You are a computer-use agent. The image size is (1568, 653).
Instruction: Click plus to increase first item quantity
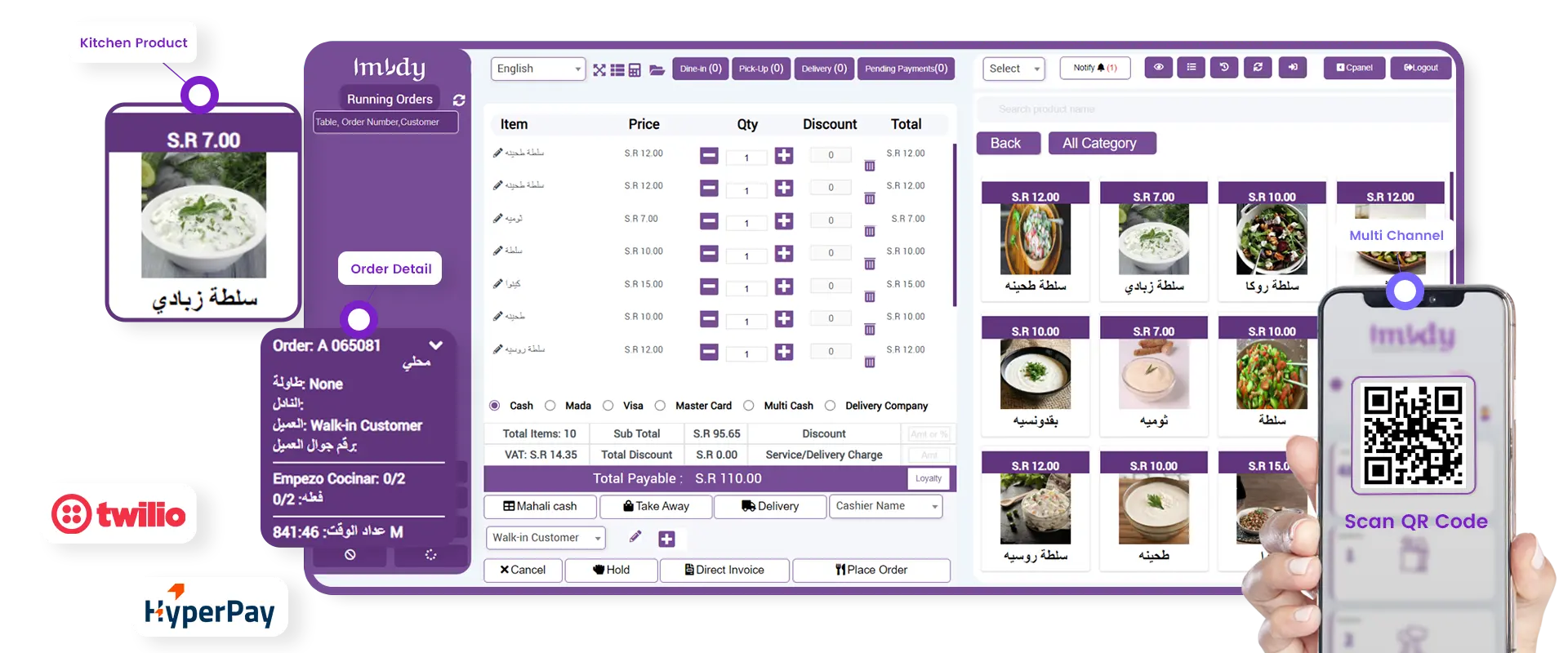[x=784, y=156]
